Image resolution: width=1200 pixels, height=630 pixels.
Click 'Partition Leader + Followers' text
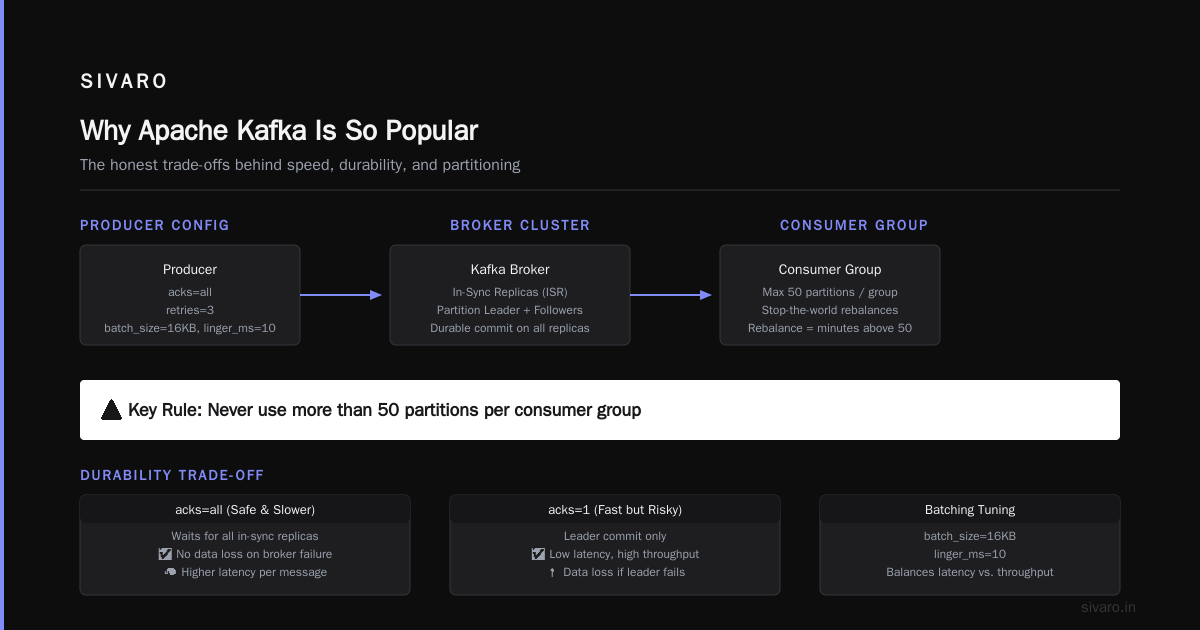(510, 310)
